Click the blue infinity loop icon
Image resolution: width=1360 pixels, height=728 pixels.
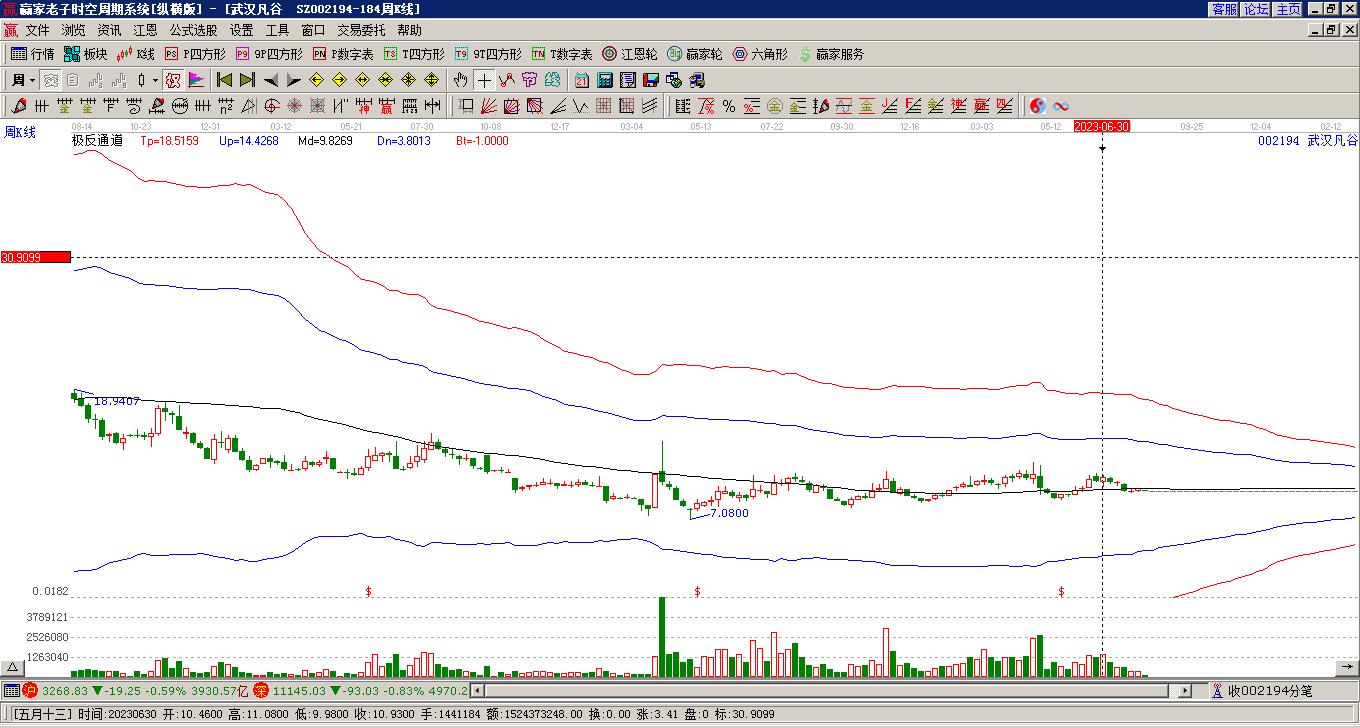click(x=1061, y=106)
